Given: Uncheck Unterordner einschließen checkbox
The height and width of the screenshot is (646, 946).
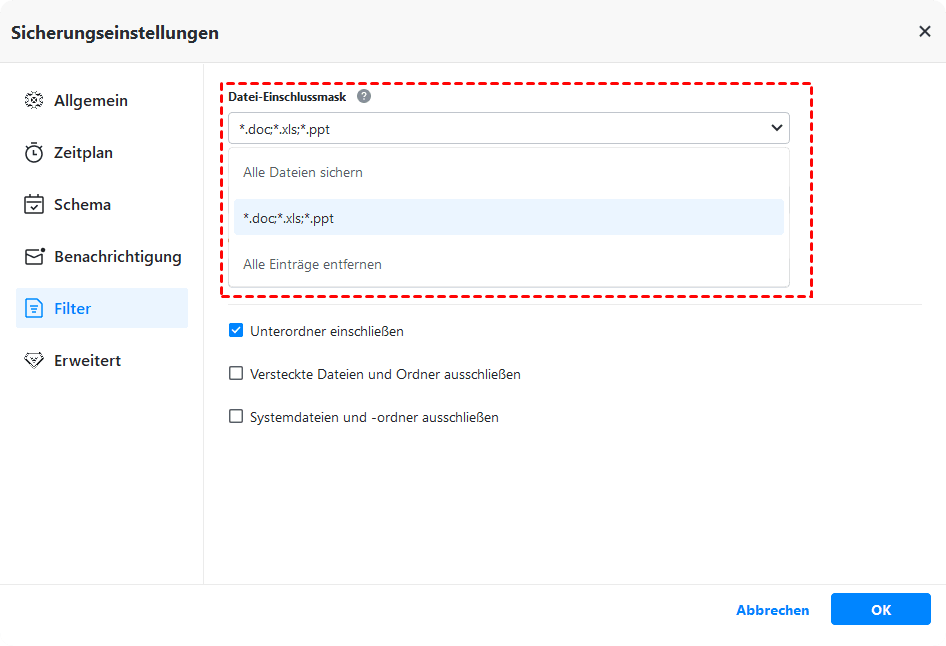Looking at the screenshot, I should click(x=236, y=330).
